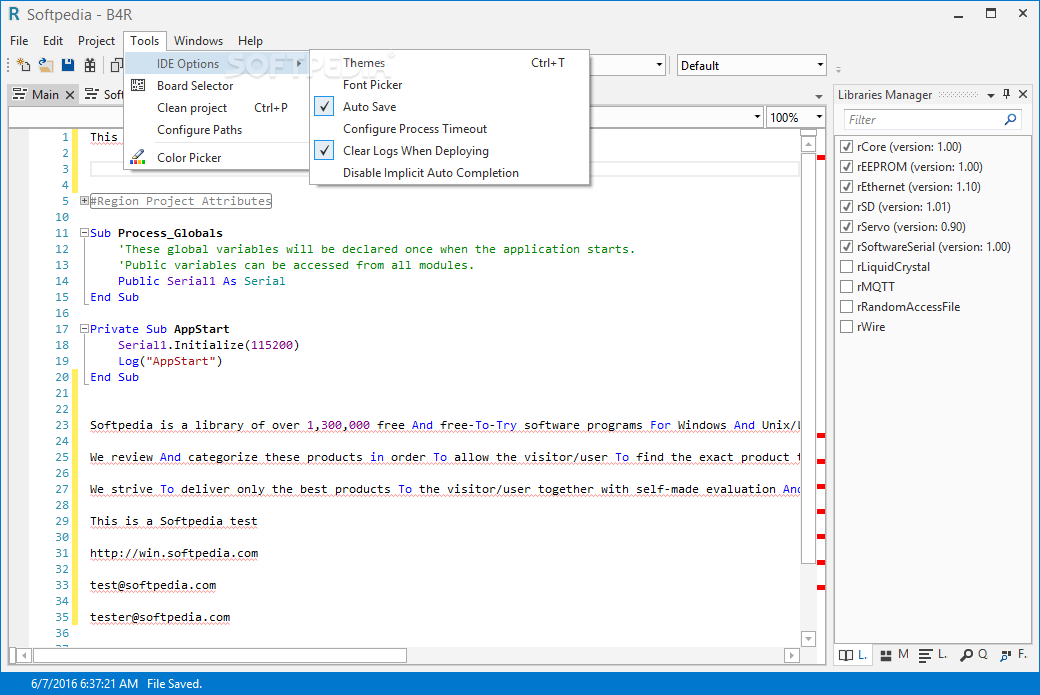
Task: Pin the Libraries Manager panel
Action: click(1006, 94)
